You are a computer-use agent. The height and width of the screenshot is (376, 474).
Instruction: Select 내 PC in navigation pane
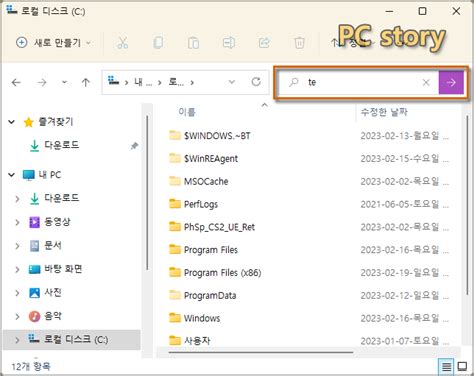coord(42,175)
